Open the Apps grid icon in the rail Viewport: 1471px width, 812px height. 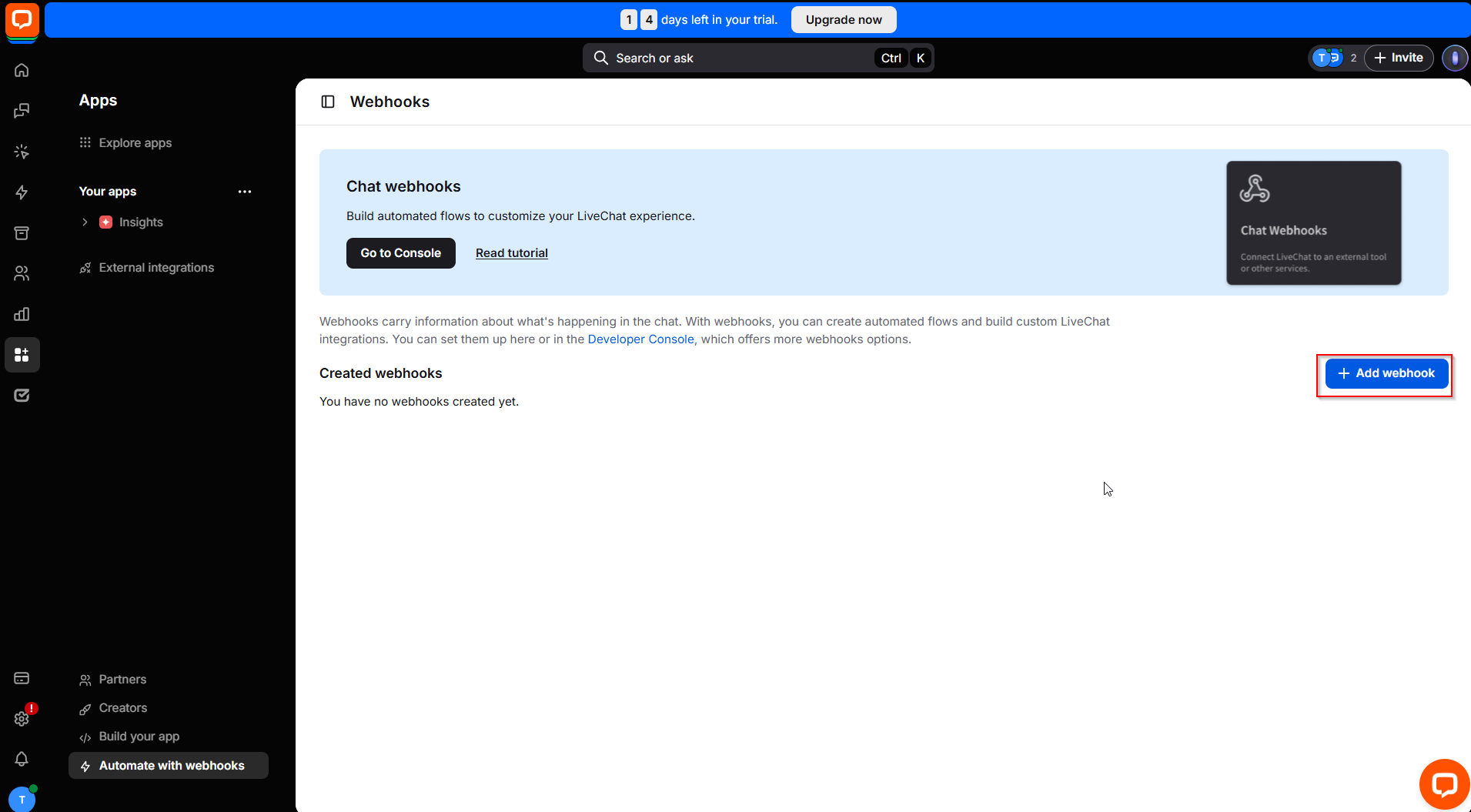coord(22,355)
